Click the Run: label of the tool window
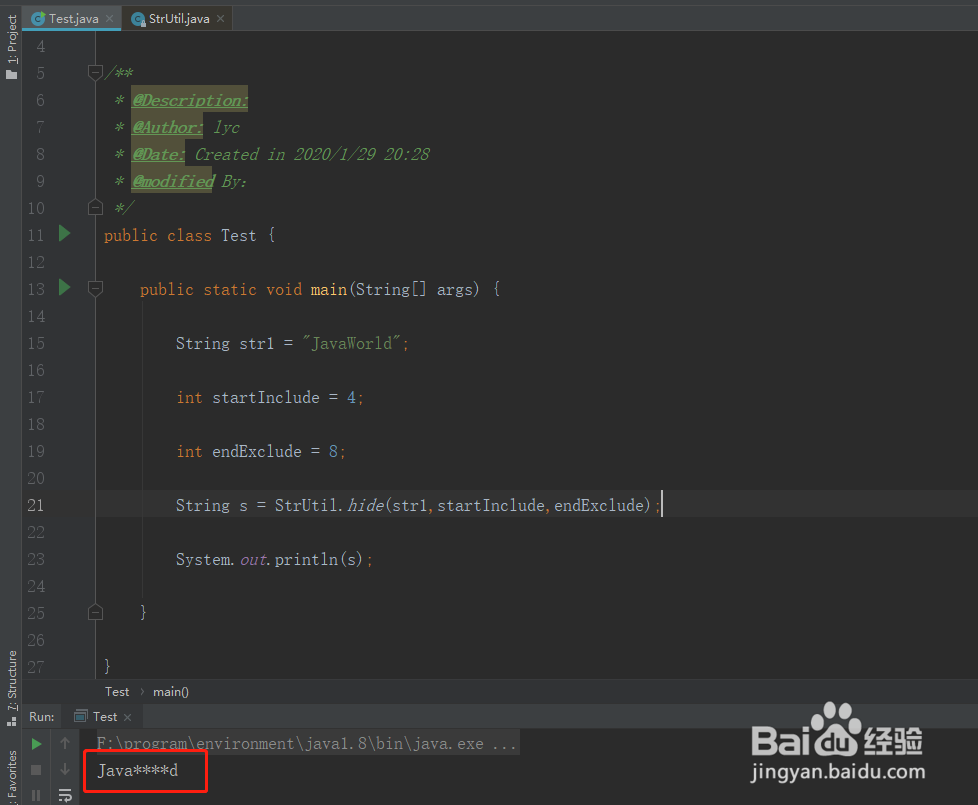 pos(42,717)
